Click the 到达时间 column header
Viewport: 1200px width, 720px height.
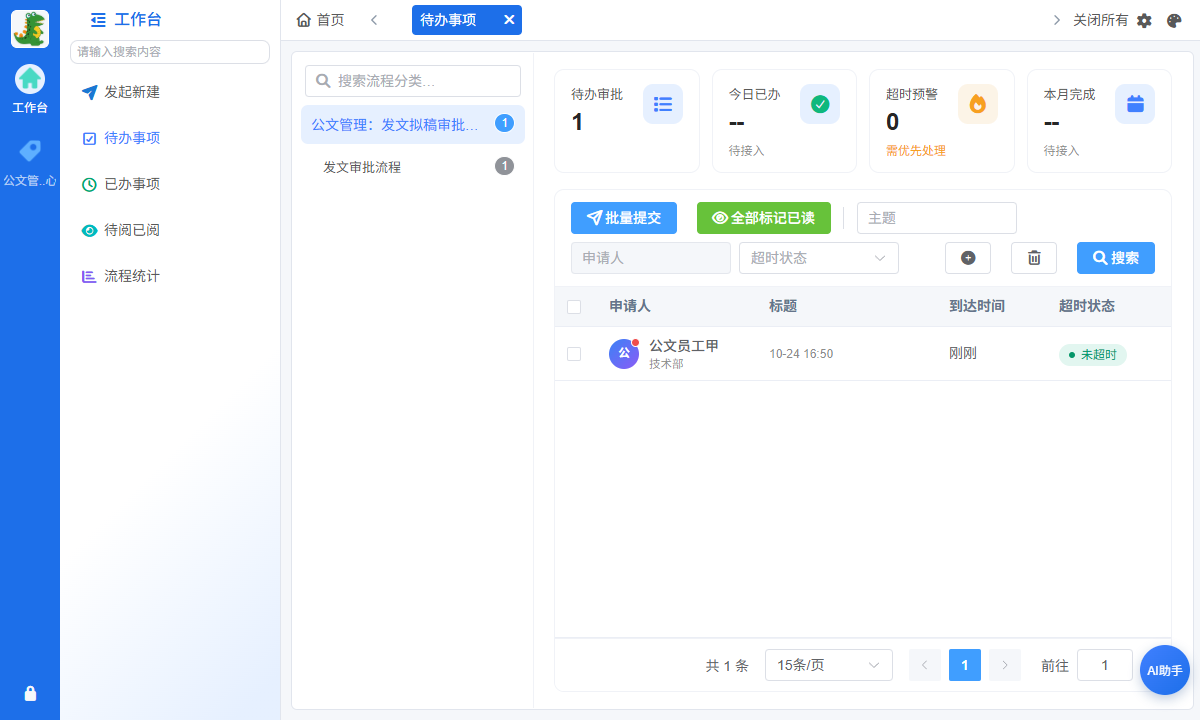click(x=977, y=306)
